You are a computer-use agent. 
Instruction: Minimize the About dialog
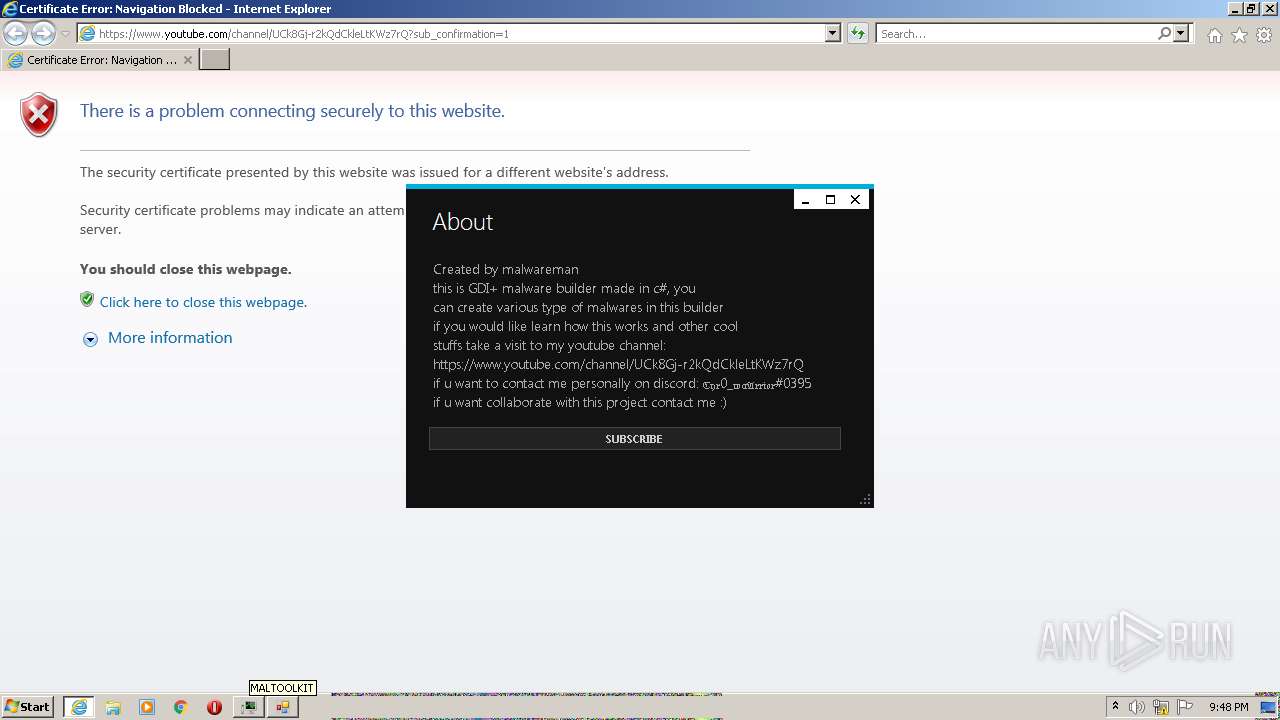(805, 200)
